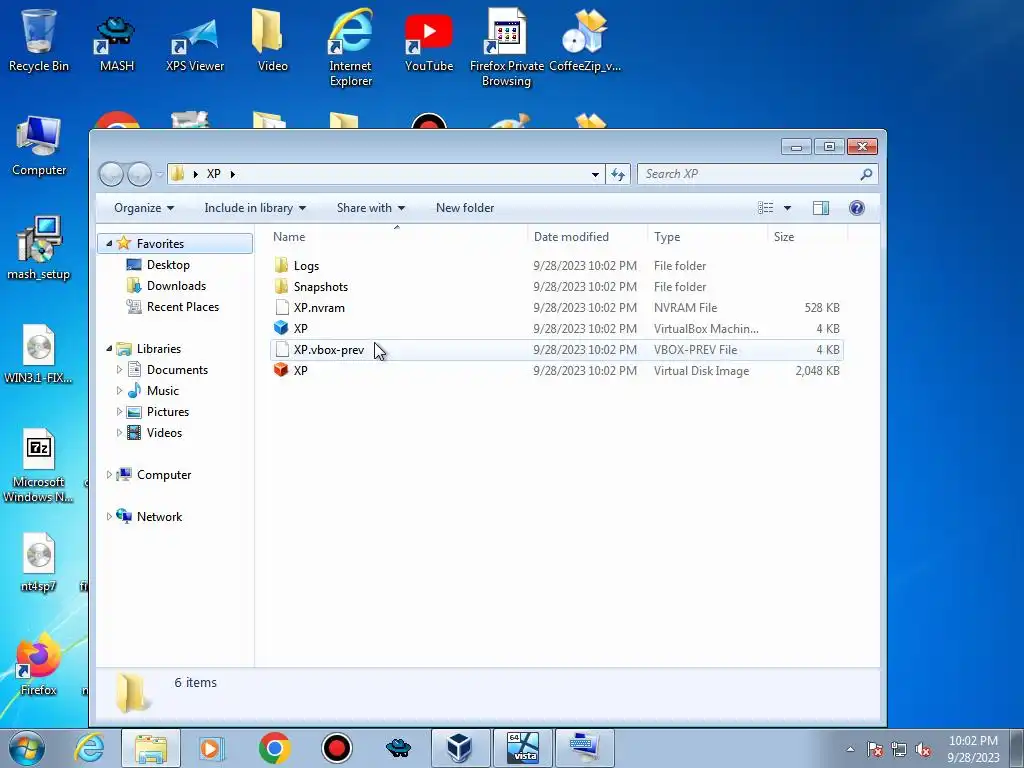1024x768 pixels.
Task: Open the Share with menu
Action: click(x=370, y=208)
